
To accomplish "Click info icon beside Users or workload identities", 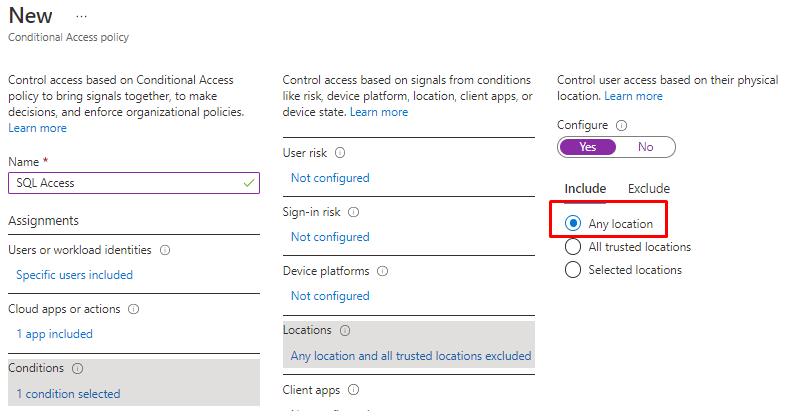I will coord(165,250).
